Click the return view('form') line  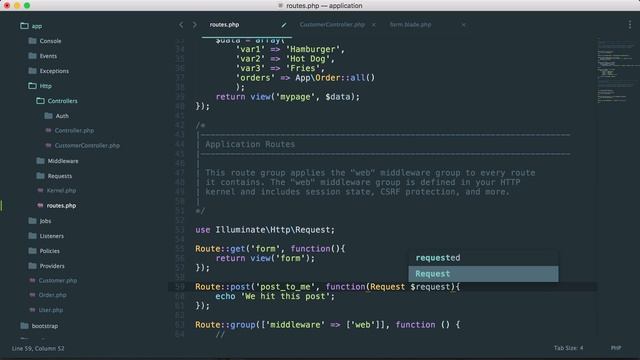click(265, 258)
